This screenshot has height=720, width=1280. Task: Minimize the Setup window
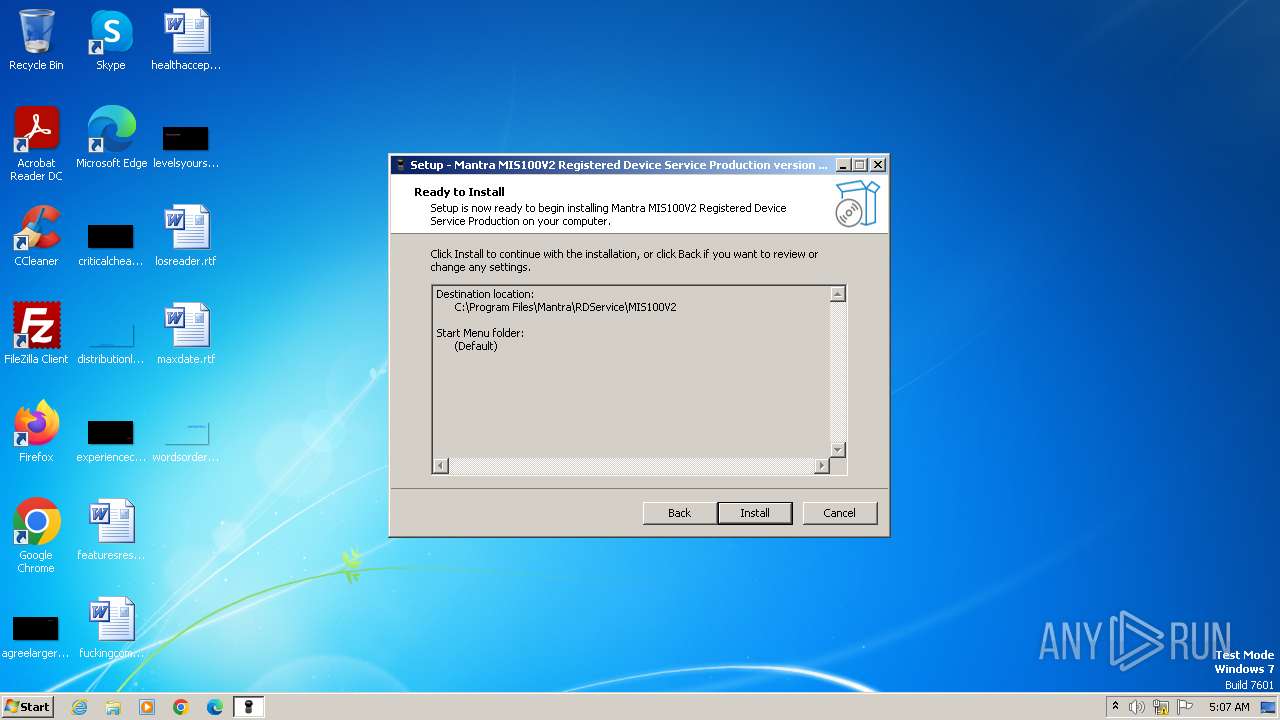pyautogui.click(x=843, y=165)
